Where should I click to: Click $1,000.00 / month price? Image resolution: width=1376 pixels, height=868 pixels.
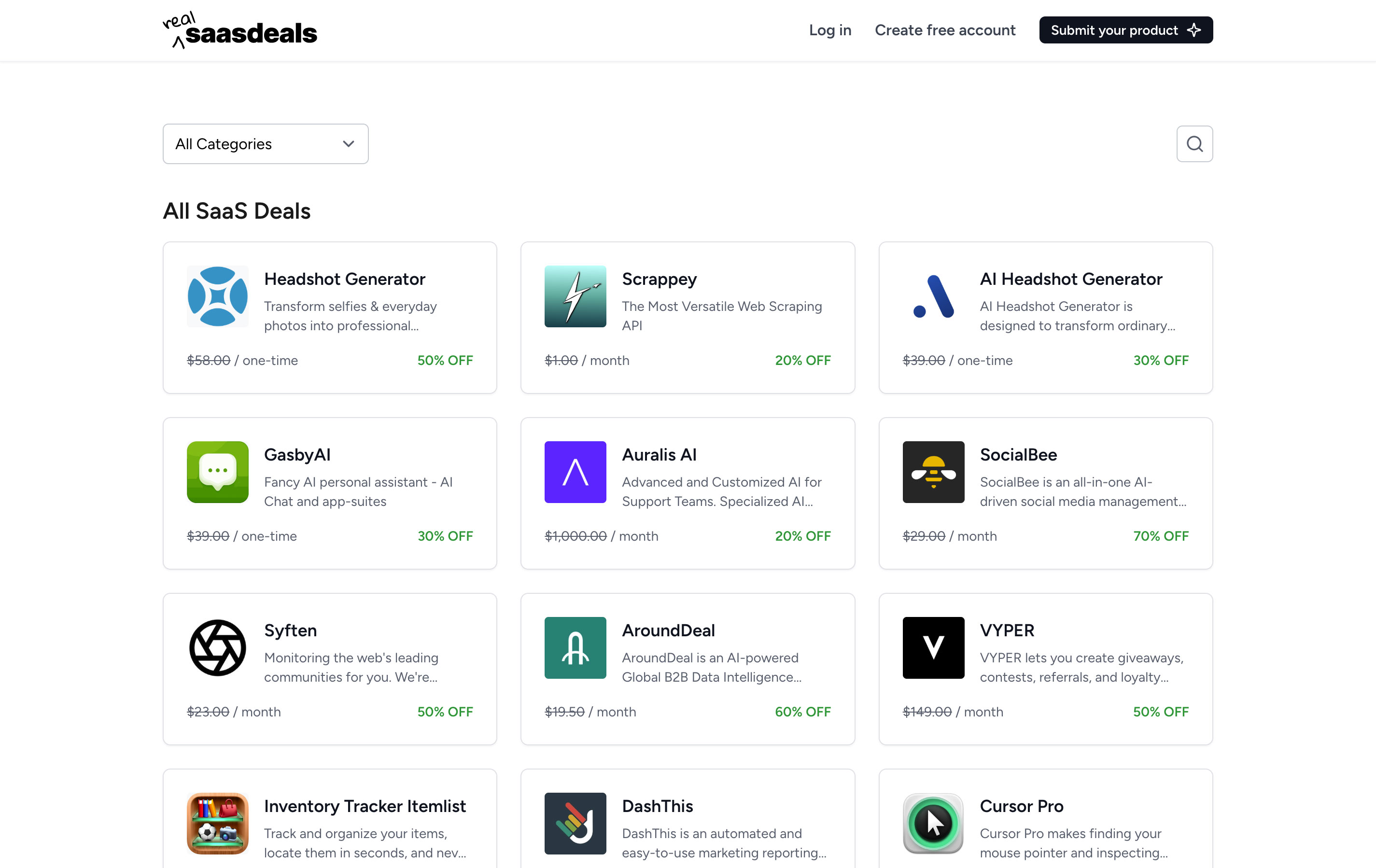[x=601, y=536]
